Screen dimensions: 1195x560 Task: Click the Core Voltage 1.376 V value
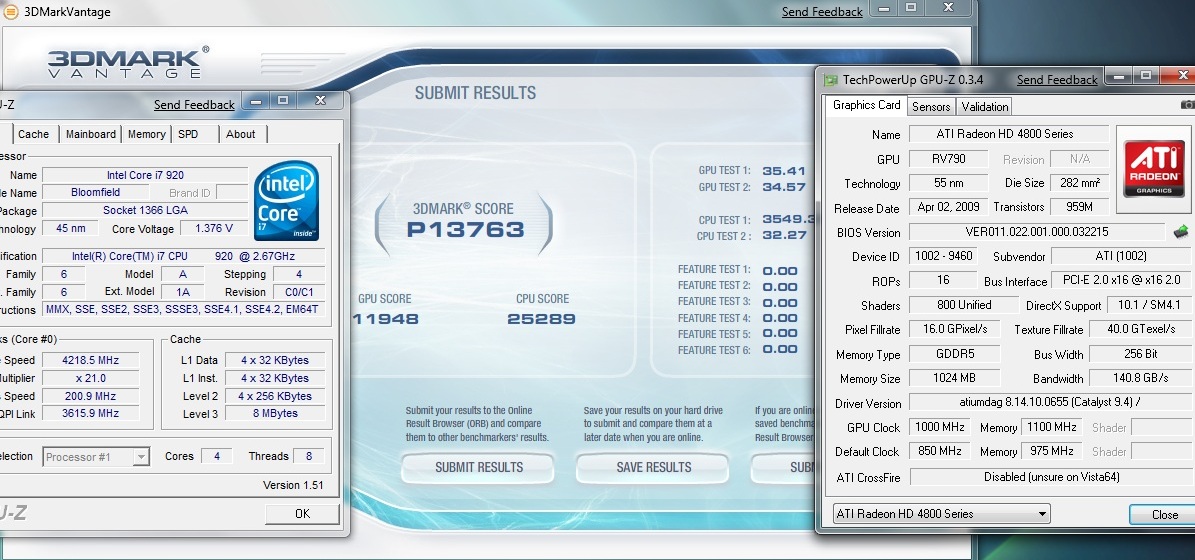(214, 229)
